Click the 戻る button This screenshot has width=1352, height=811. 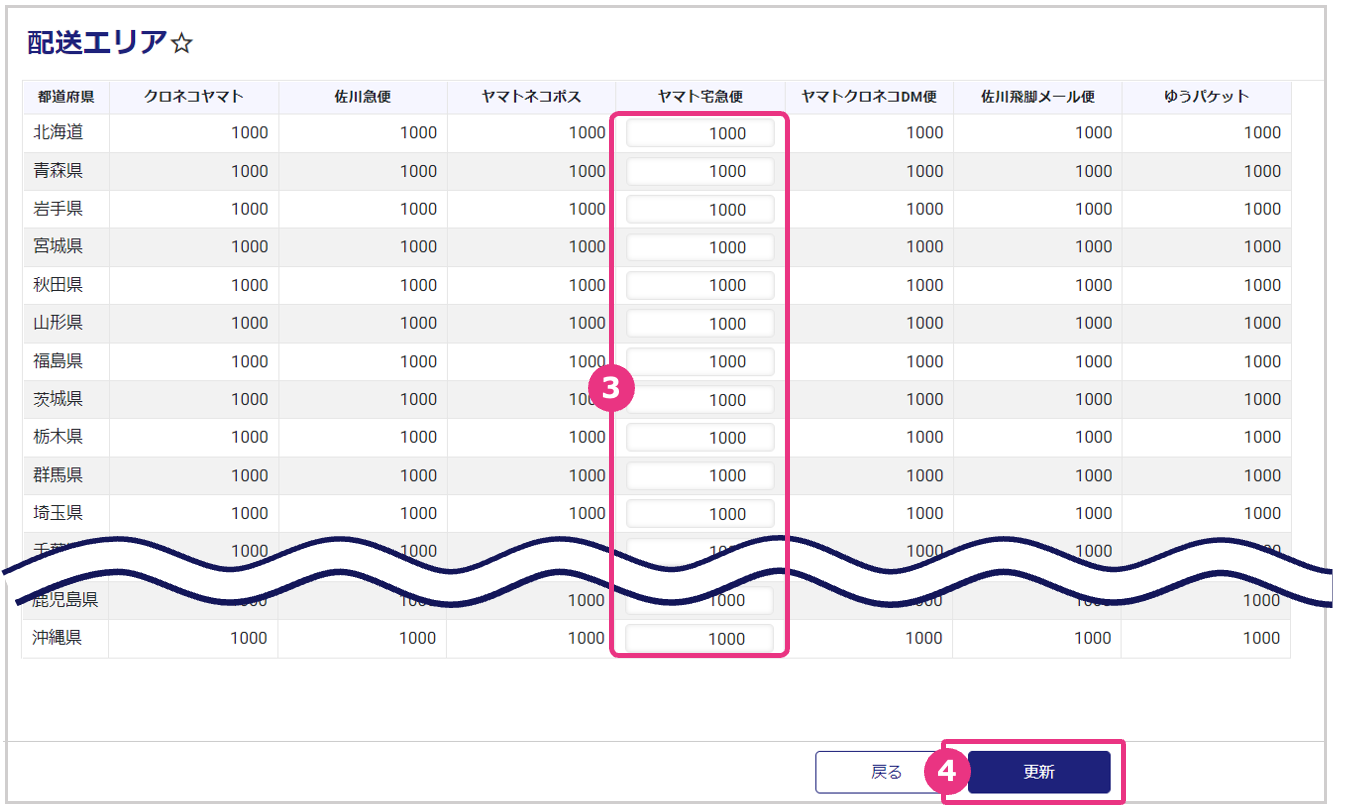click(x=886, y=772)
